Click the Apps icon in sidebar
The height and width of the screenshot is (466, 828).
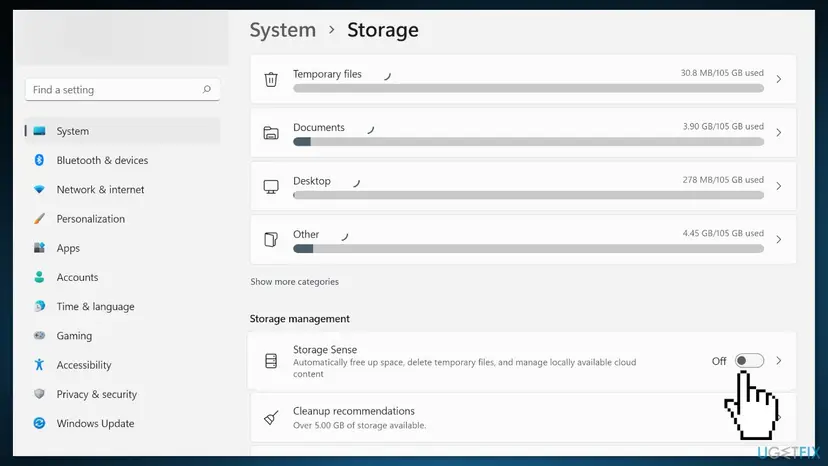[x=39, y=247]
